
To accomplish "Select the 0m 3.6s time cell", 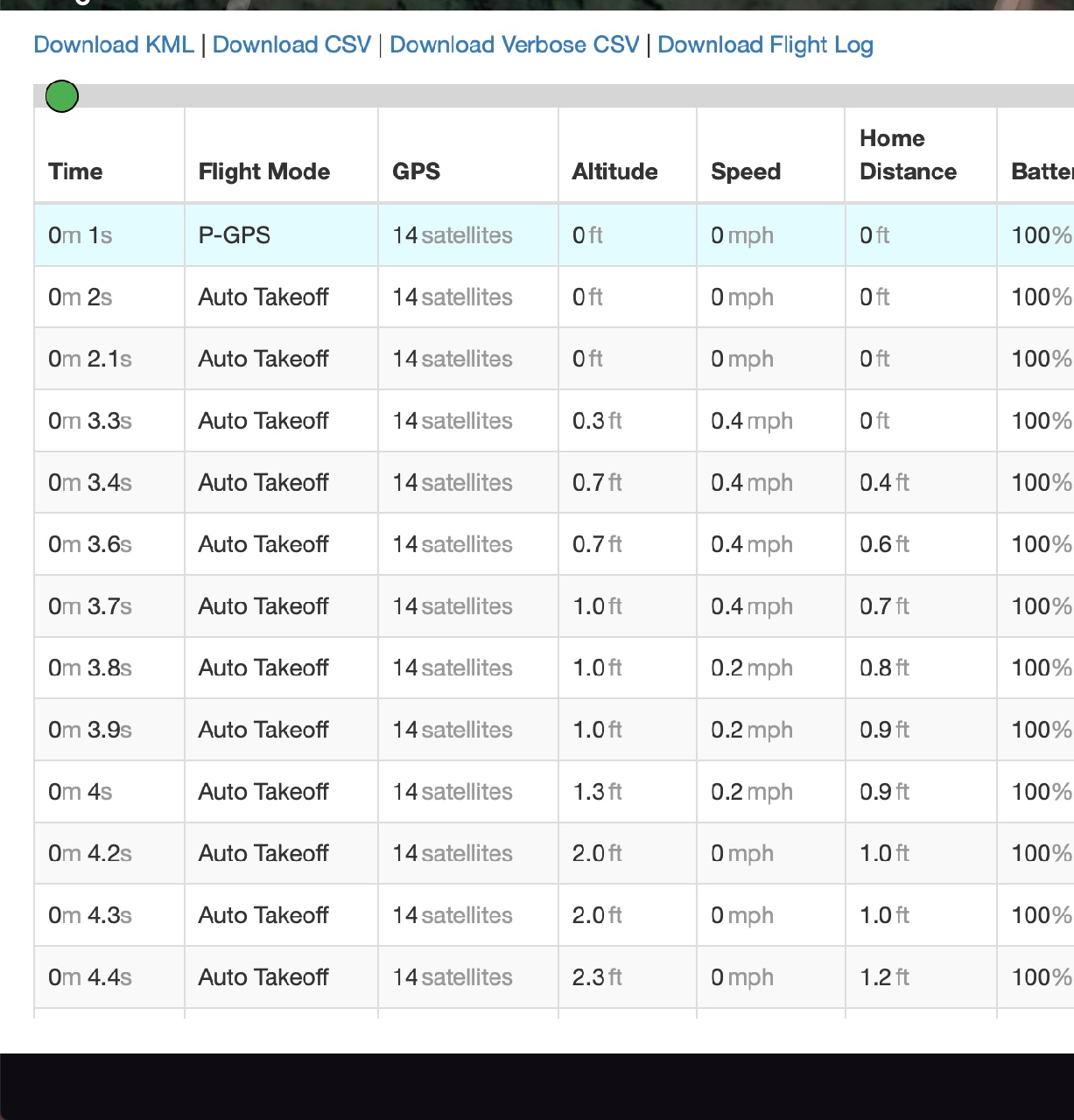I will tap(109, 544).
